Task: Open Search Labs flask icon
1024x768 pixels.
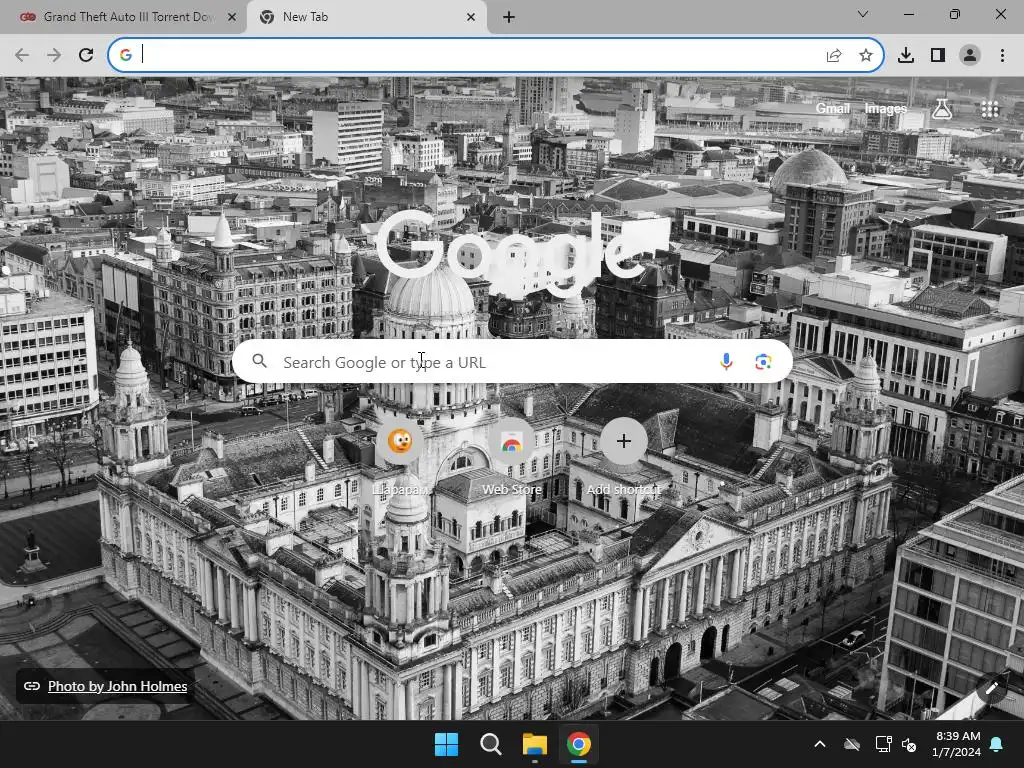Action: (x=942, y=109)
